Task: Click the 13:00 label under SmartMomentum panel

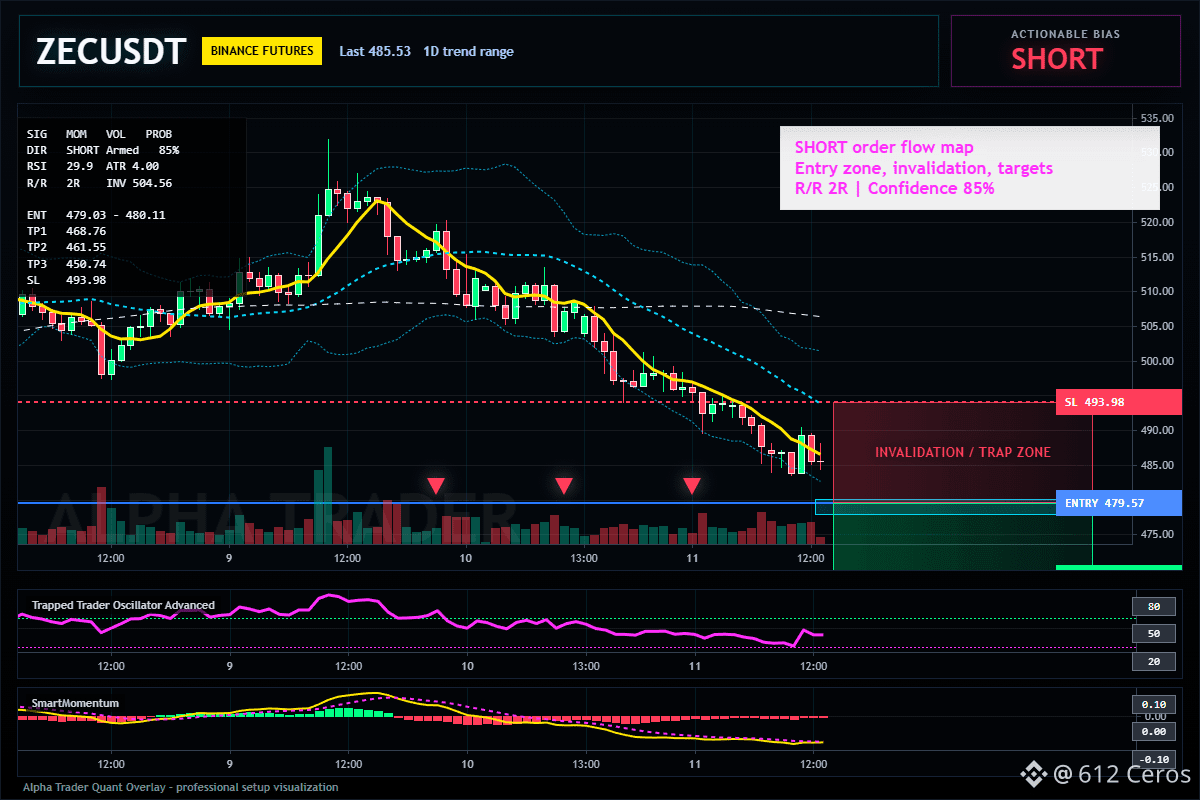Action: (585, 764)
